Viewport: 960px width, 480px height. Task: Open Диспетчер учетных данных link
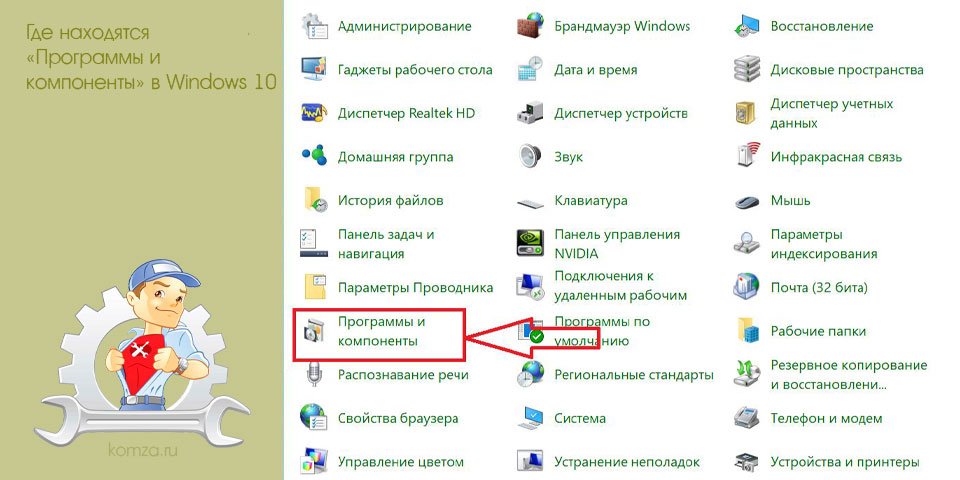(x=831, y=113)
